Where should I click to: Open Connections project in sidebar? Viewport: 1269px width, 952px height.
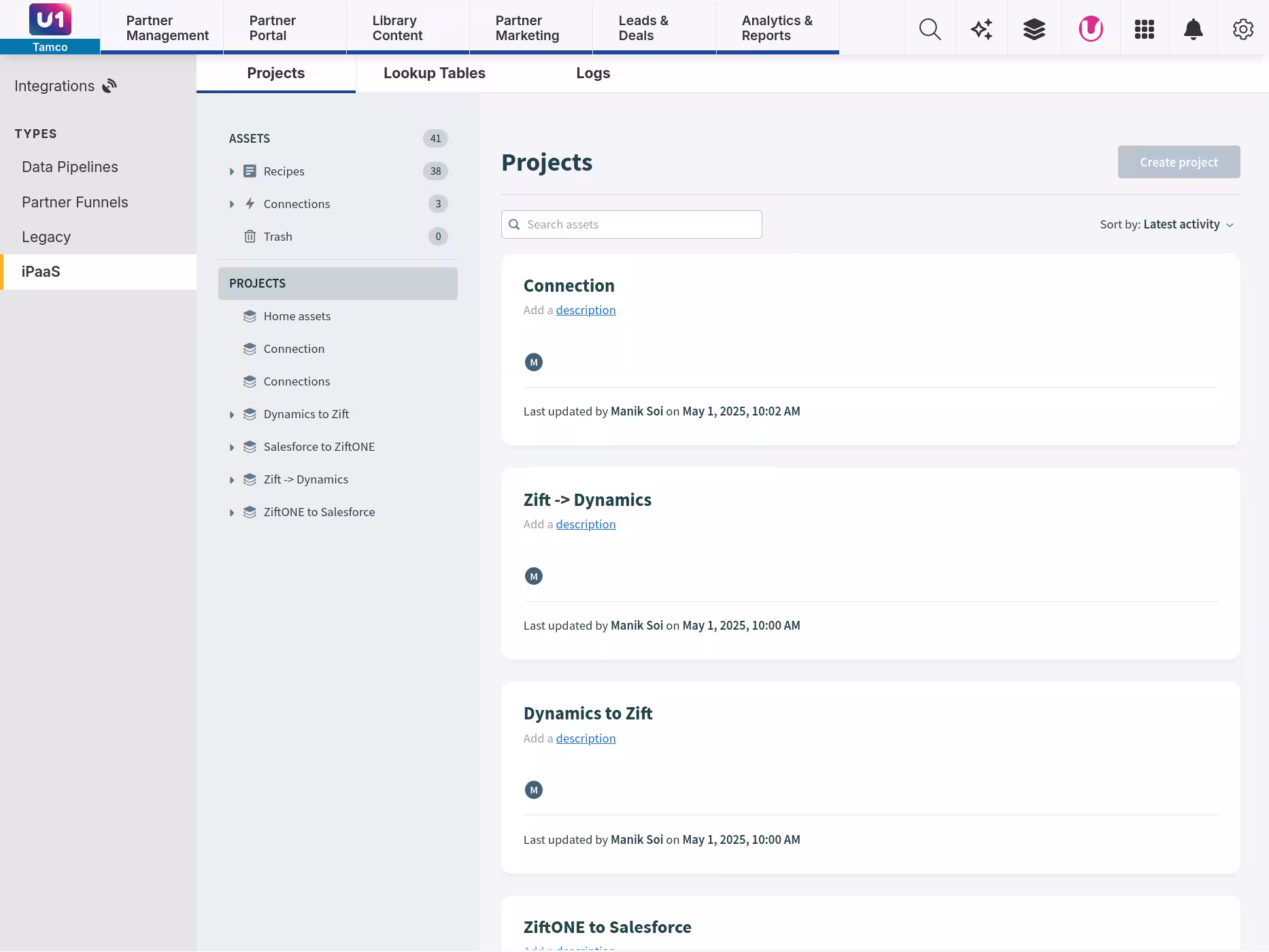[x=297, y=381]
